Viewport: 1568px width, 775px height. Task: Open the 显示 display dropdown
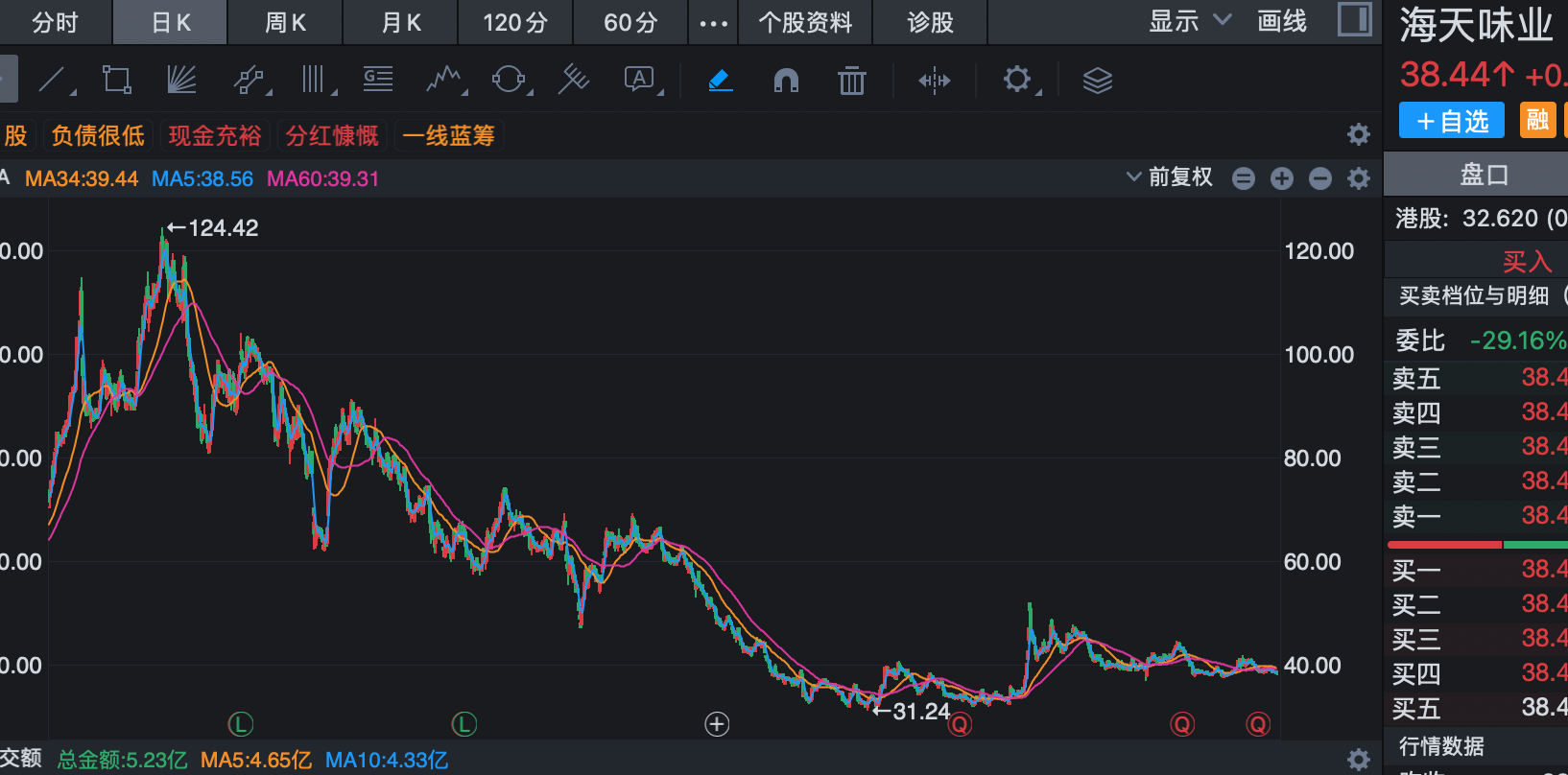[1190, 21]
